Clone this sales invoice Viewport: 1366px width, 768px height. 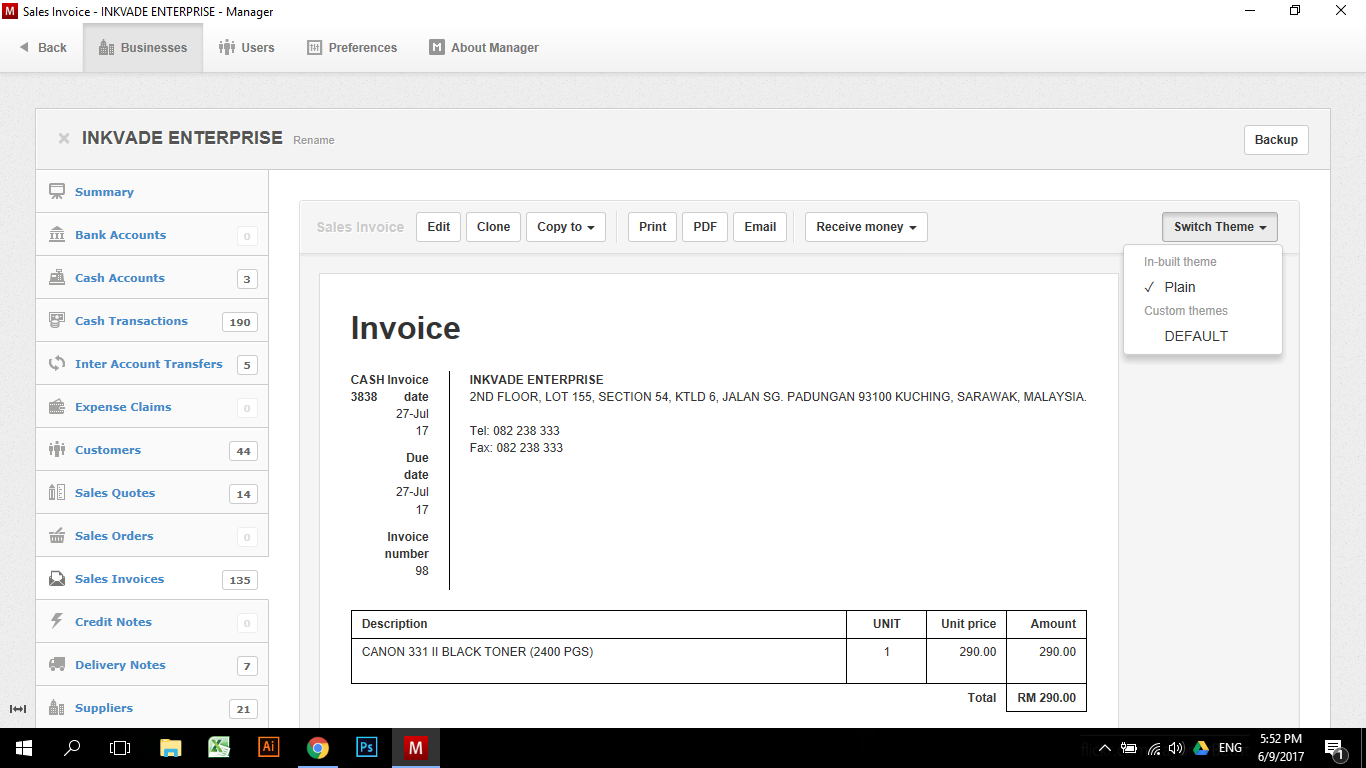(494, 227)
